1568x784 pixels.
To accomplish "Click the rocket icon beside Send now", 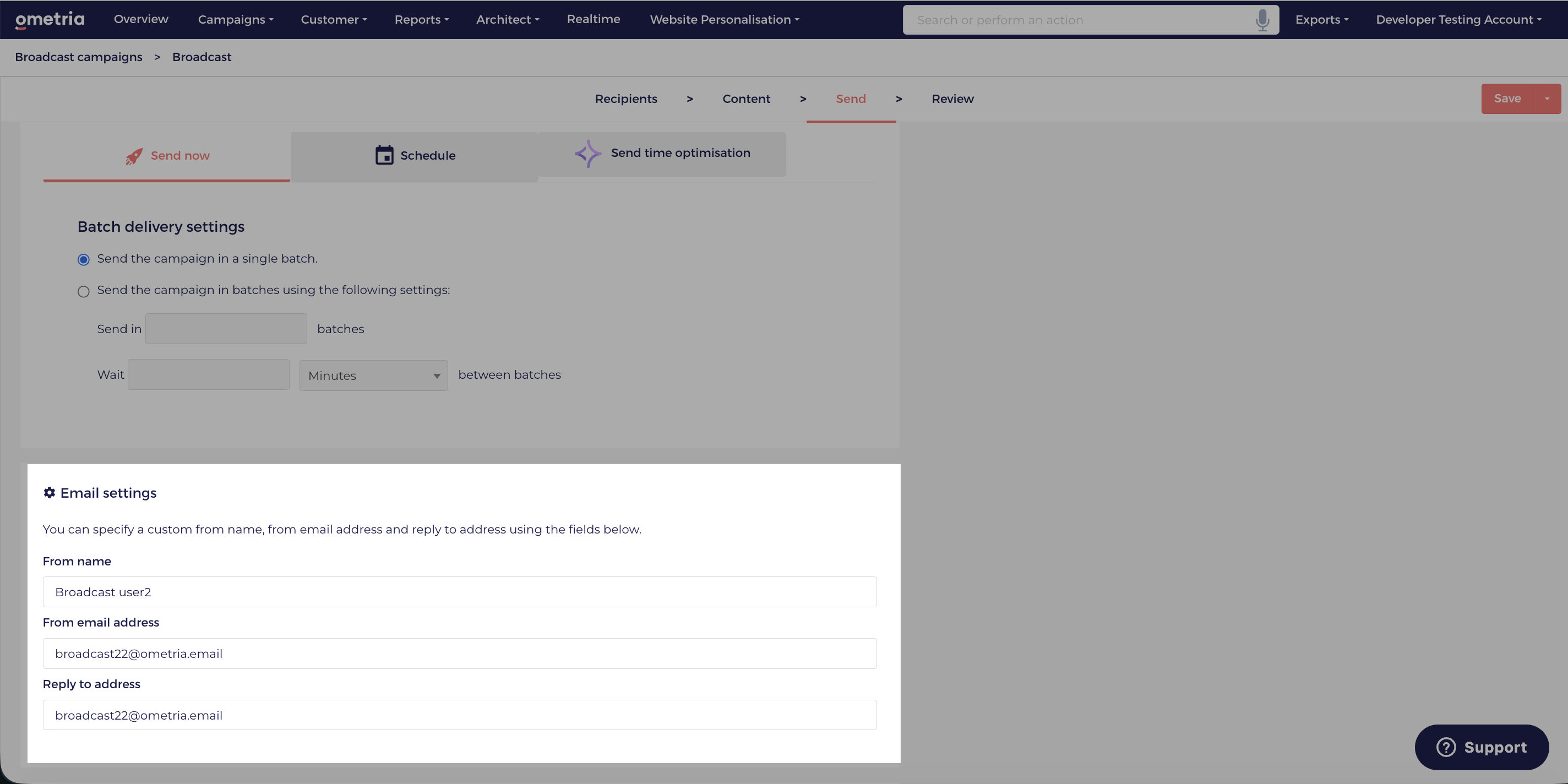I will tap(134, 156).
